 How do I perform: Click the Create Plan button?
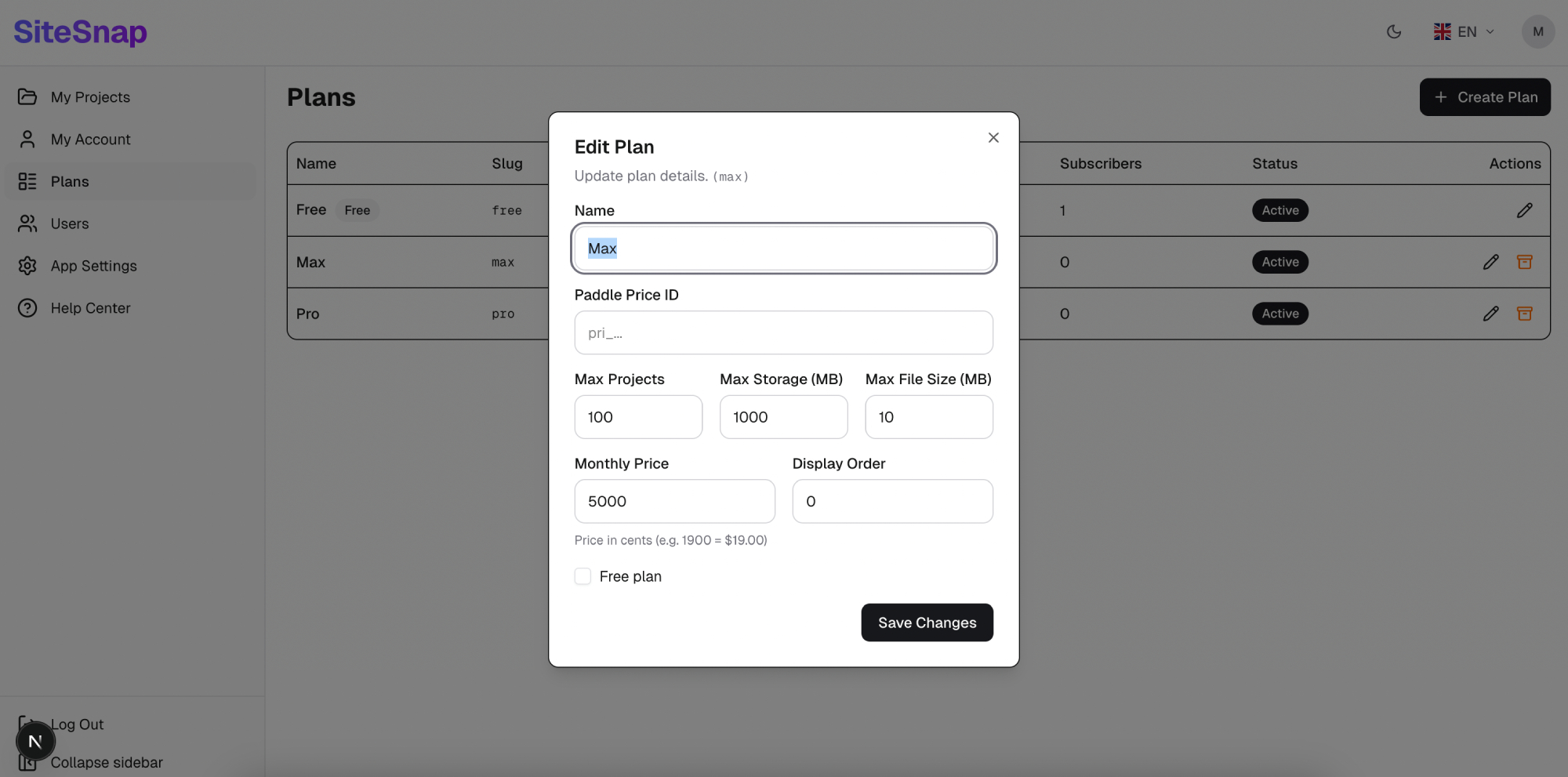[1484, 97]
